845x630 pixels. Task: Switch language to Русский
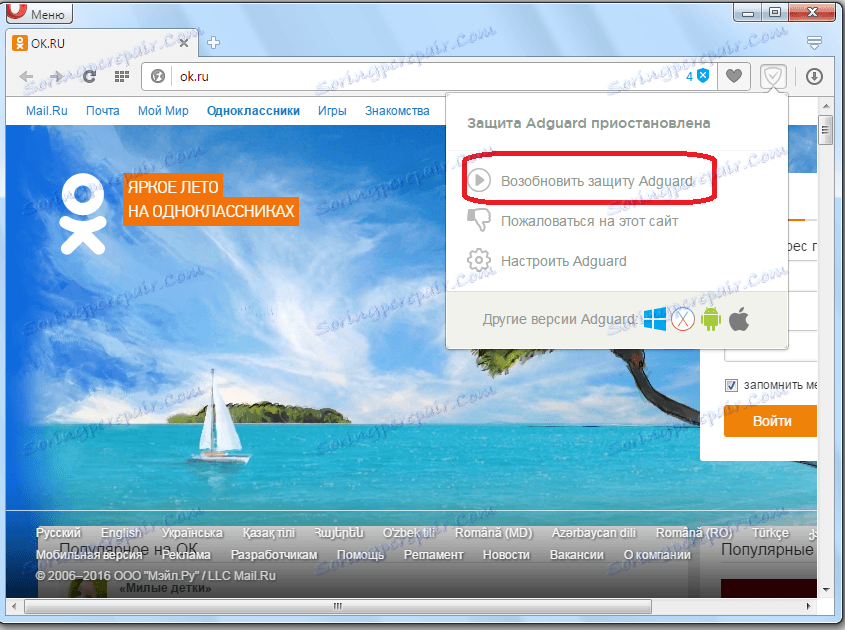pos(58,533)
